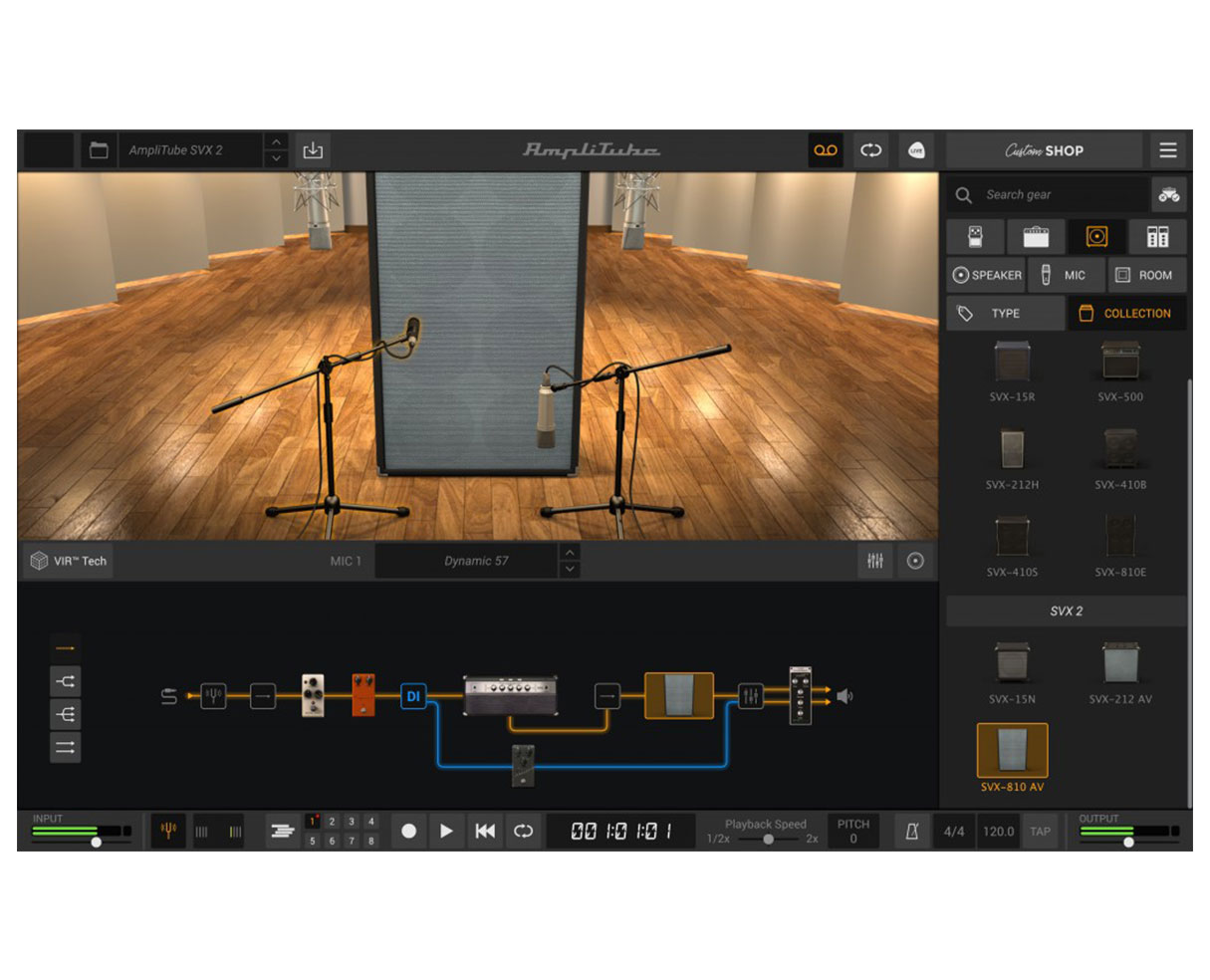Image resolution: width=1210 pixels, height=980 pixels.
Task: Toggle the looper icon in top bar
Action: pyautogui.click(x=871, y=150)
